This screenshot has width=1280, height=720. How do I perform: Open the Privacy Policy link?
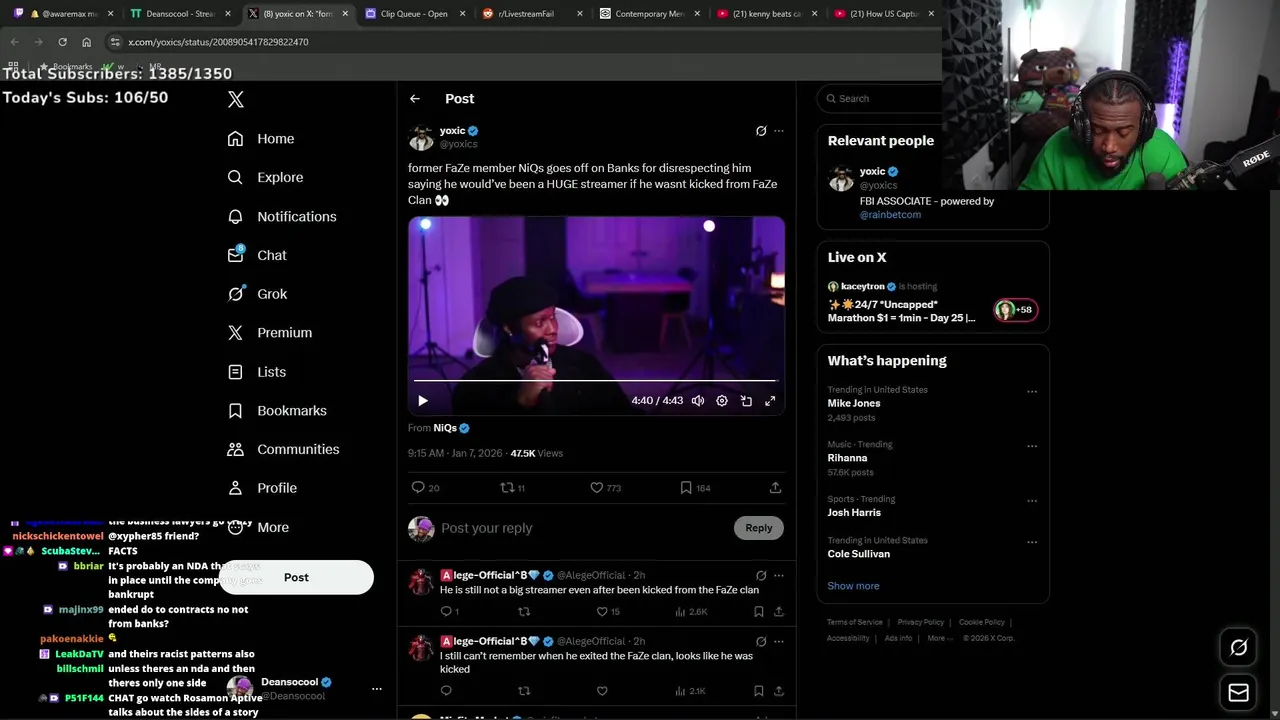click(920, 622)
